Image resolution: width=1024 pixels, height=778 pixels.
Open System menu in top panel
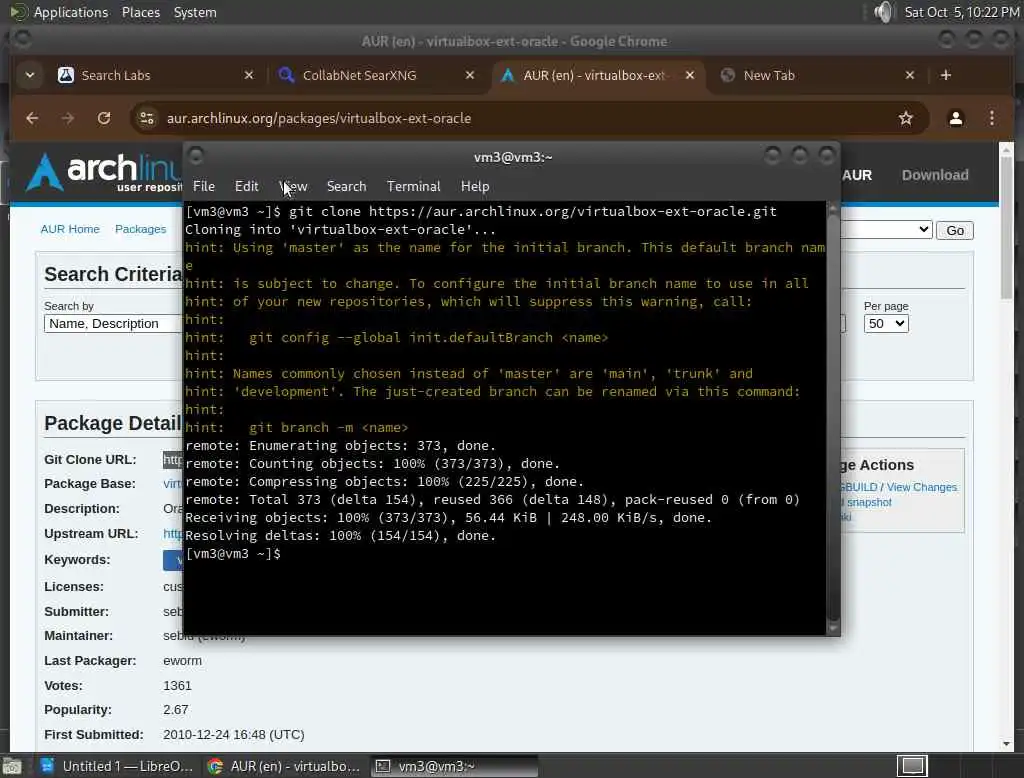coord(195,12)
